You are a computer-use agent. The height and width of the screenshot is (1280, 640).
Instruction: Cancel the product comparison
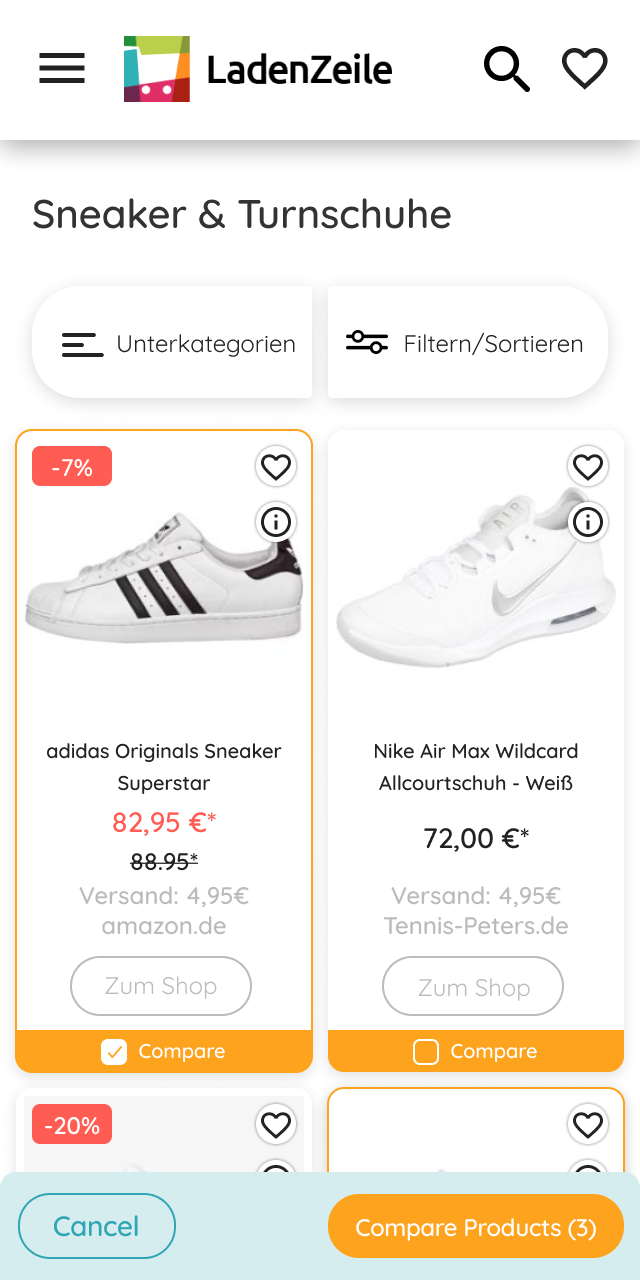click(97, 1226)
